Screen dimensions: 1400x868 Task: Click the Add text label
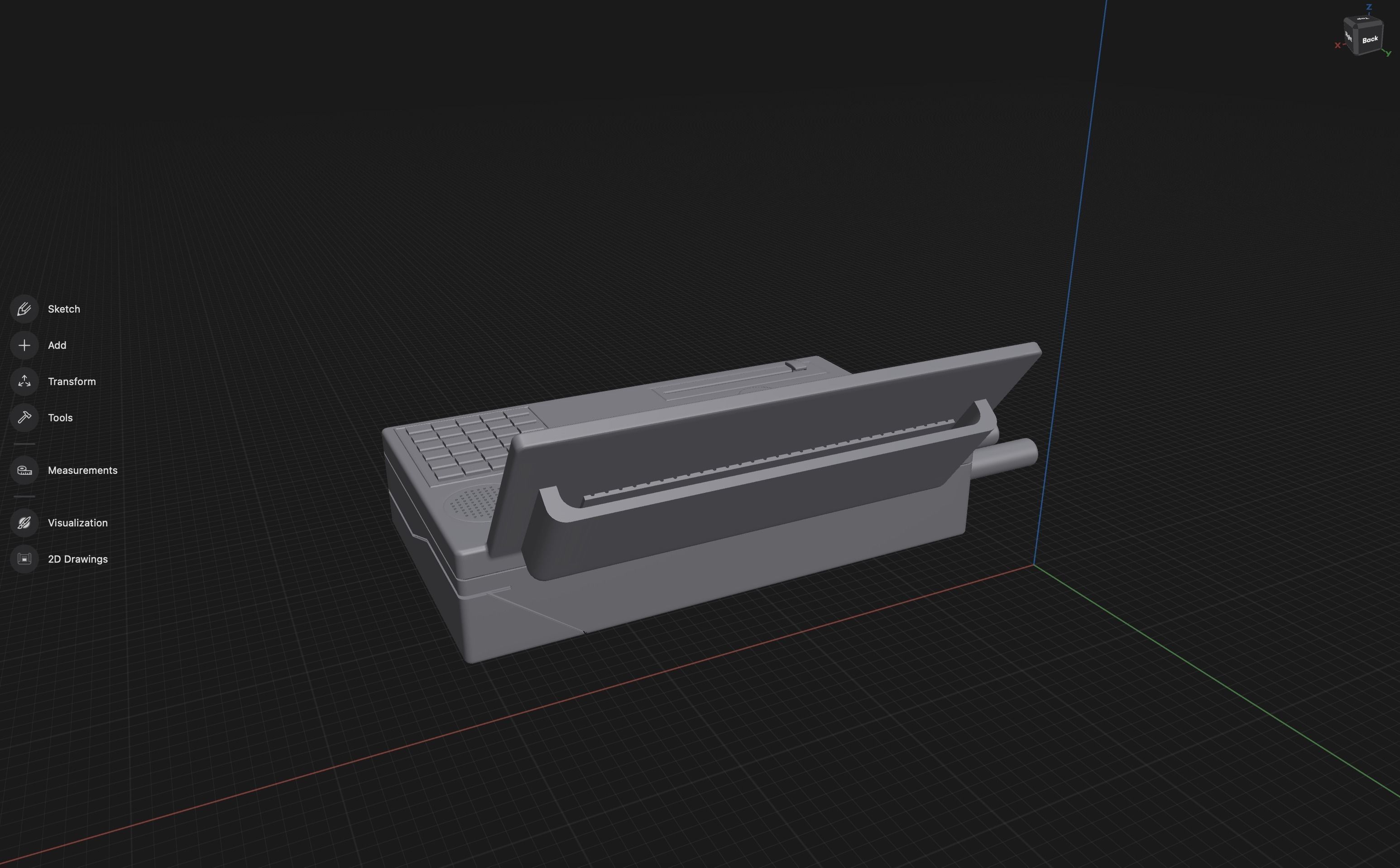[x=57, y=345]
